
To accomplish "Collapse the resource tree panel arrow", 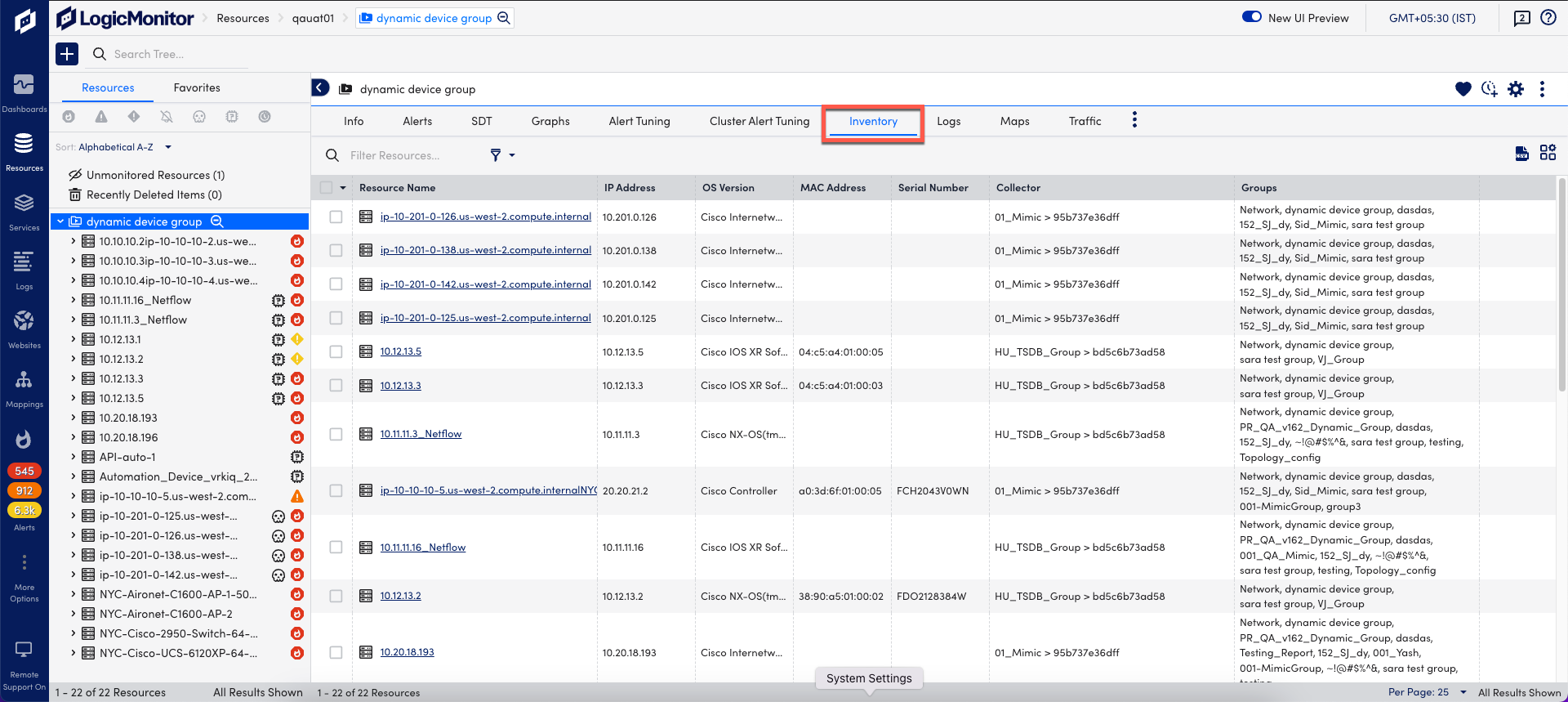I will (321, 88).
